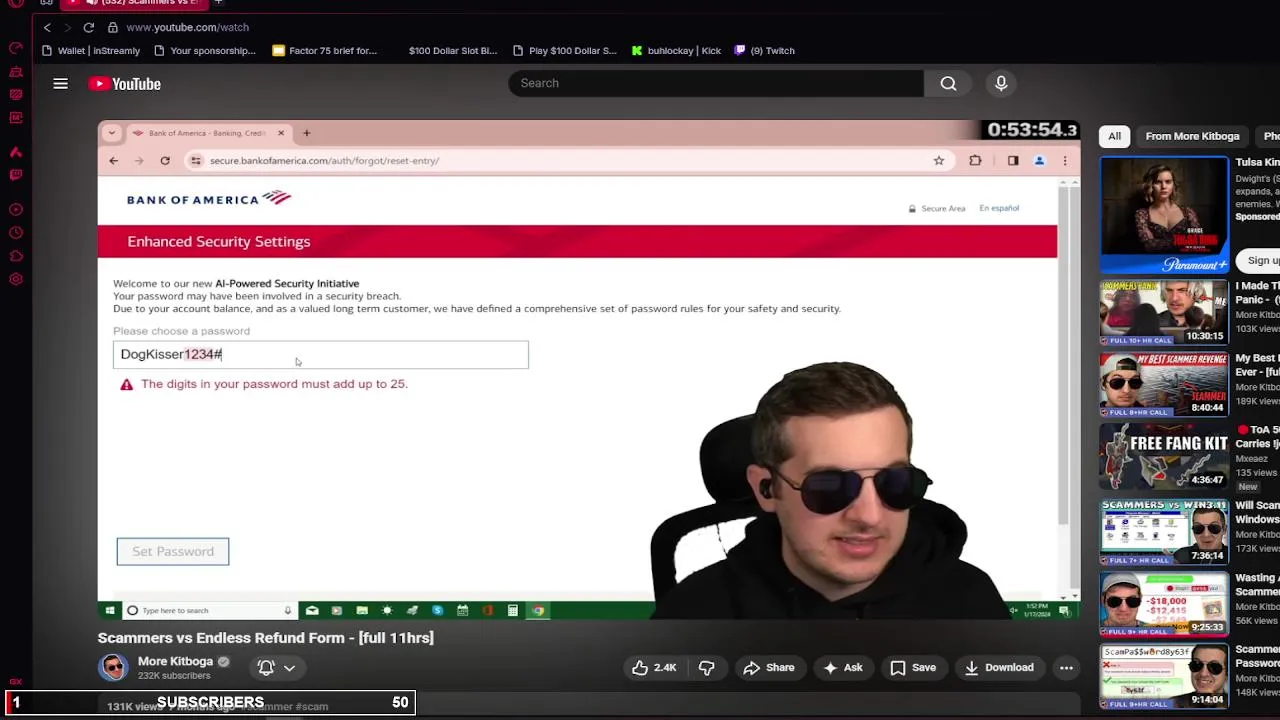Open notification bell dropdown for channel
The image size is (1280, 720).
point(276,668)
